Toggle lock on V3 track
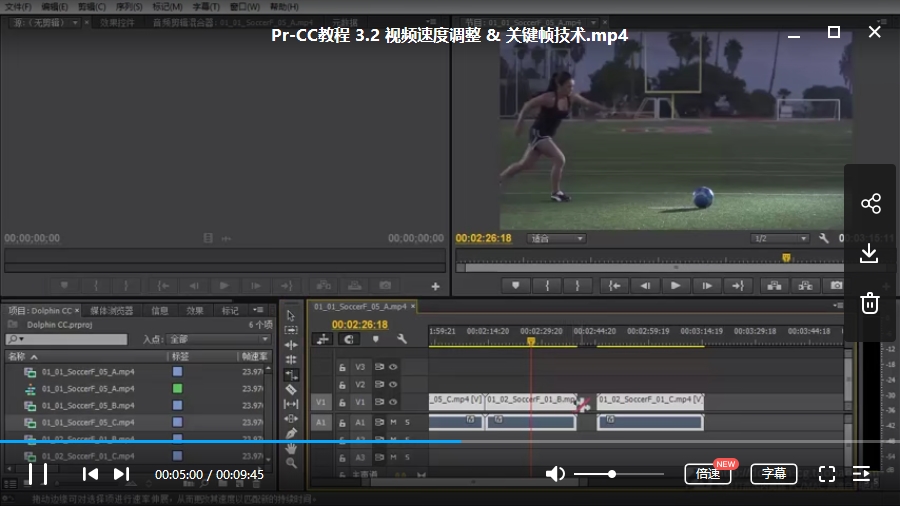The image size is (900, 506). pyautogui.click(x=342, y=367)
